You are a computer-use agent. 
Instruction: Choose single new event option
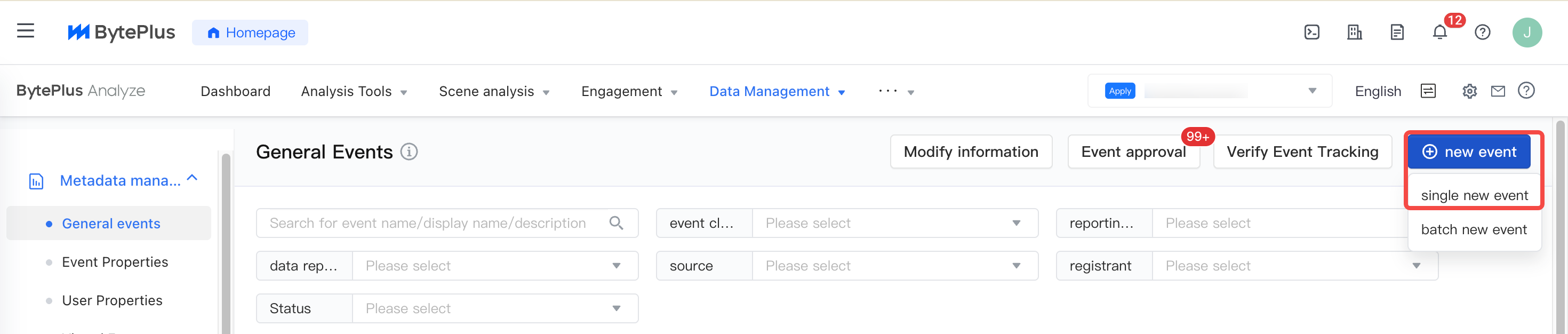(x=1474, y=196)
